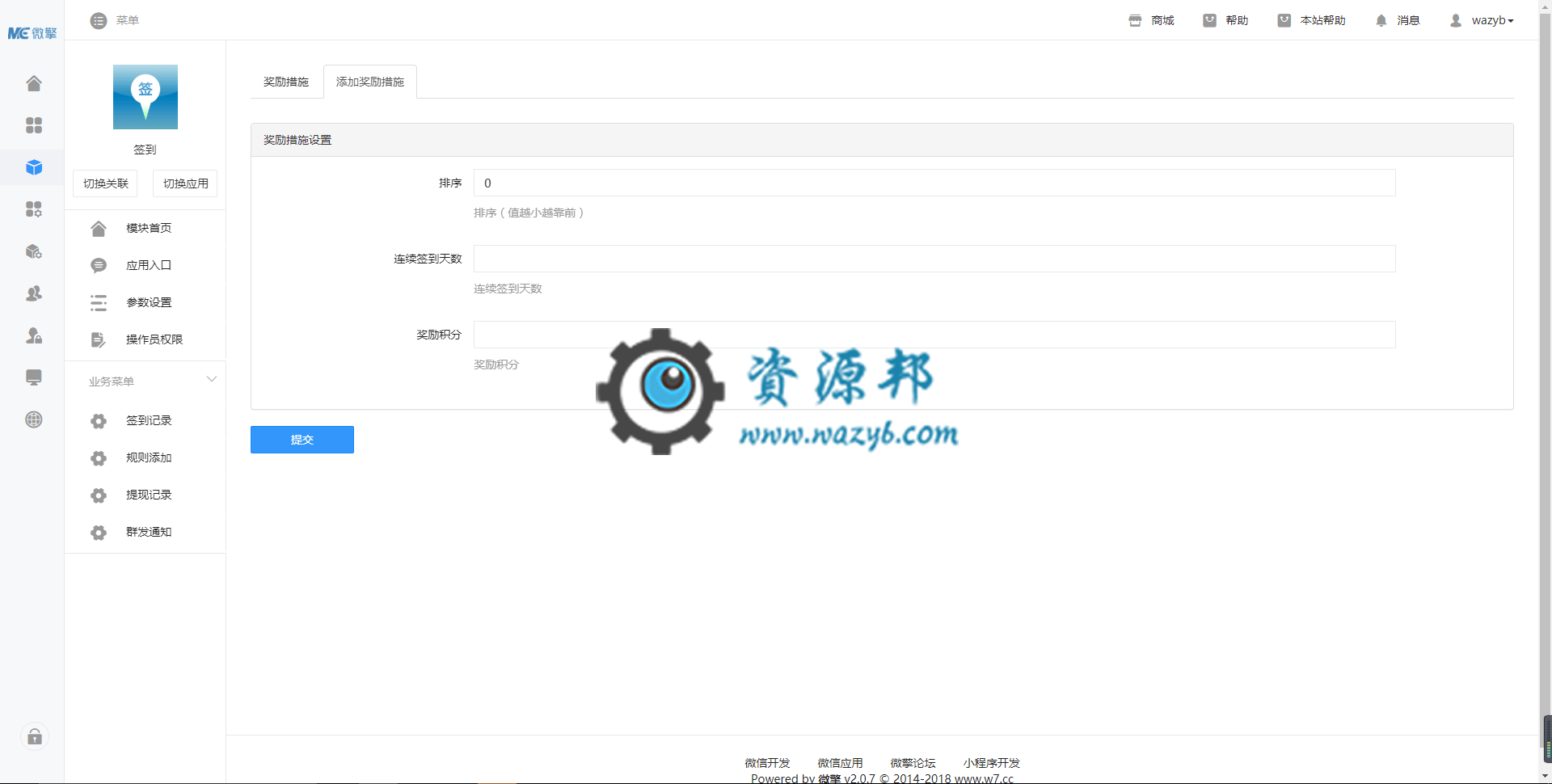Click into the 奖励积分 input box
Image resolution: width=1552 pixels, height=784 pixels.
pos(934,335)
